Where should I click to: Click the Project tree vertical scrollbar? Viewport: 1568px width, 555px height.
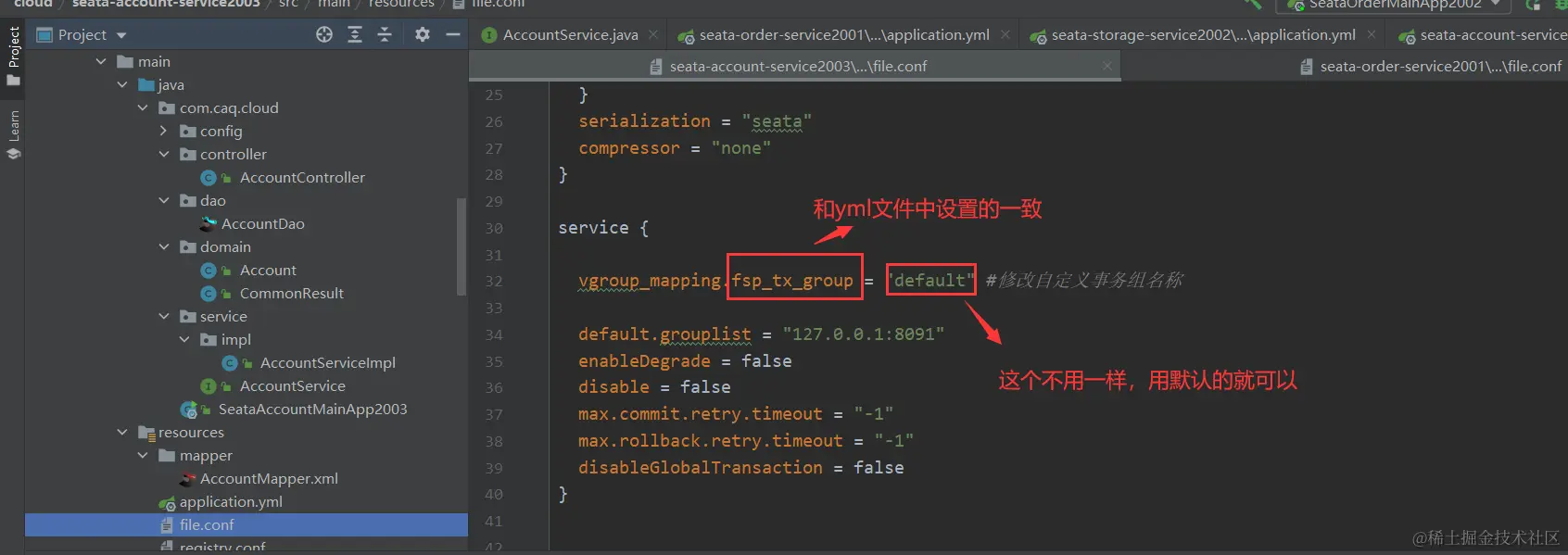click(x=462, y=246)
